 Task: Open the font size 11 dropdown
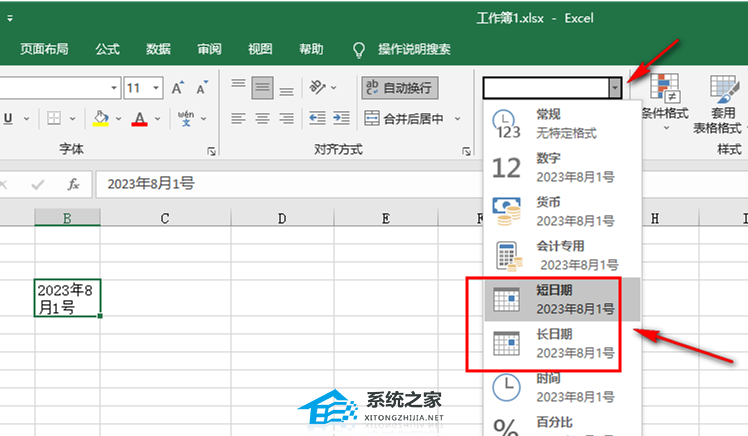click(156, 88)
